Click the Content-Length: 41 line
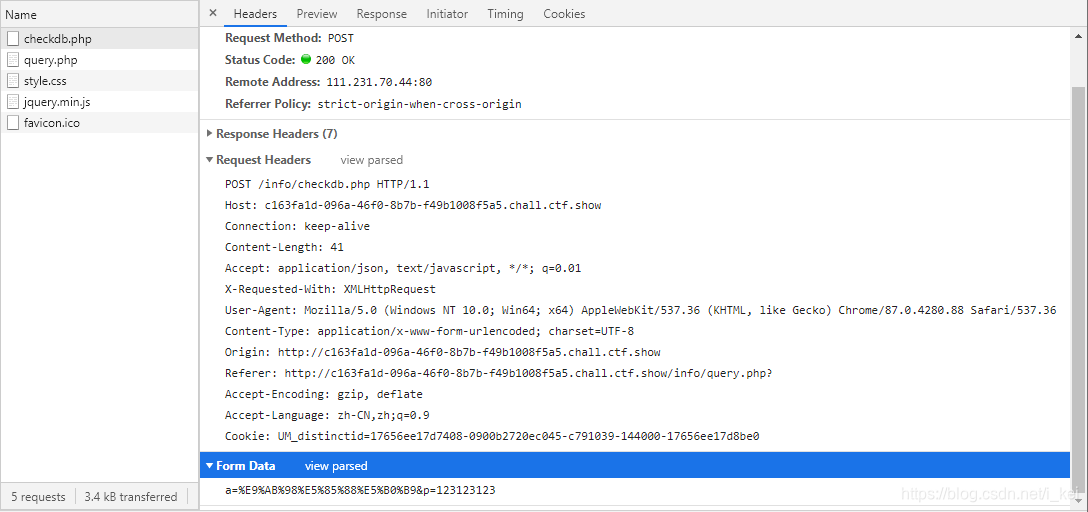 tap(284, 247)
